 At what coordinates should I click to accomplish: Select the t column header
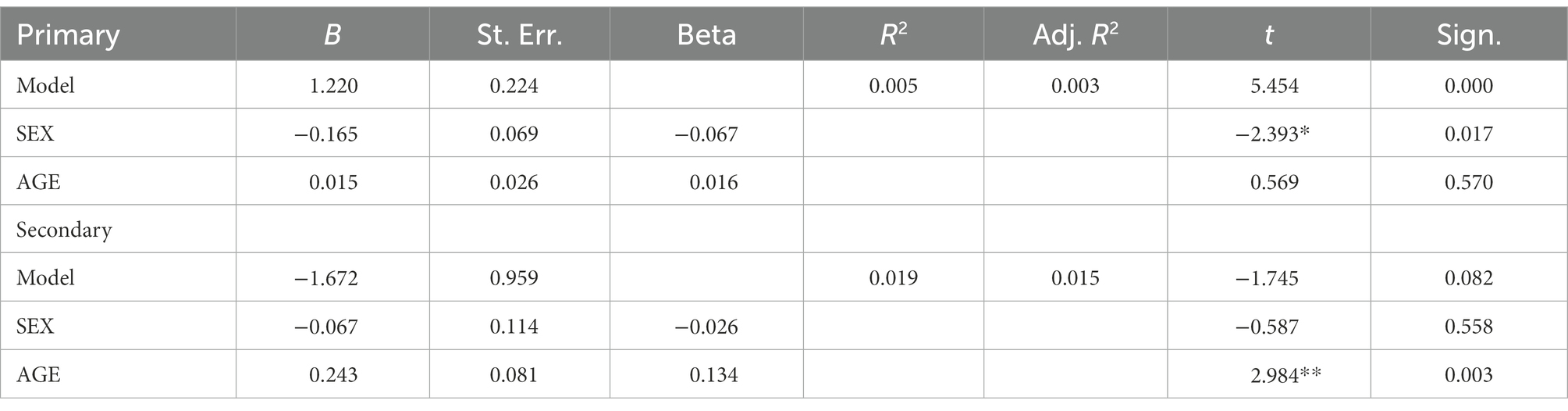pyautogui.click(x=1268, y=35)
